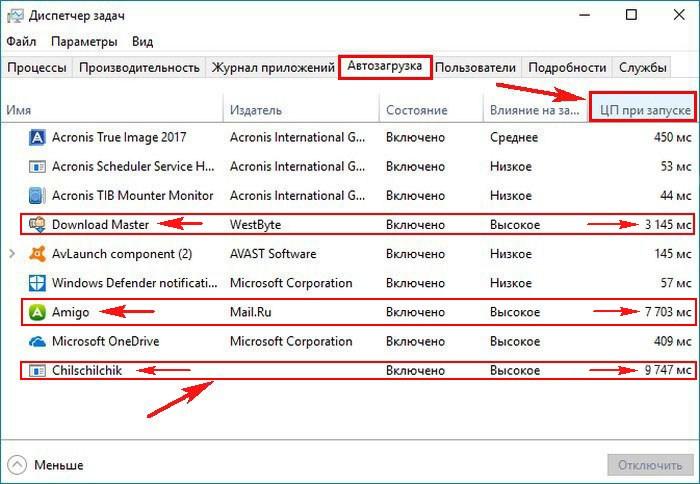Select Acronis TIB Mounter Monitor name
Screen dimensions: 700x484
133,196
